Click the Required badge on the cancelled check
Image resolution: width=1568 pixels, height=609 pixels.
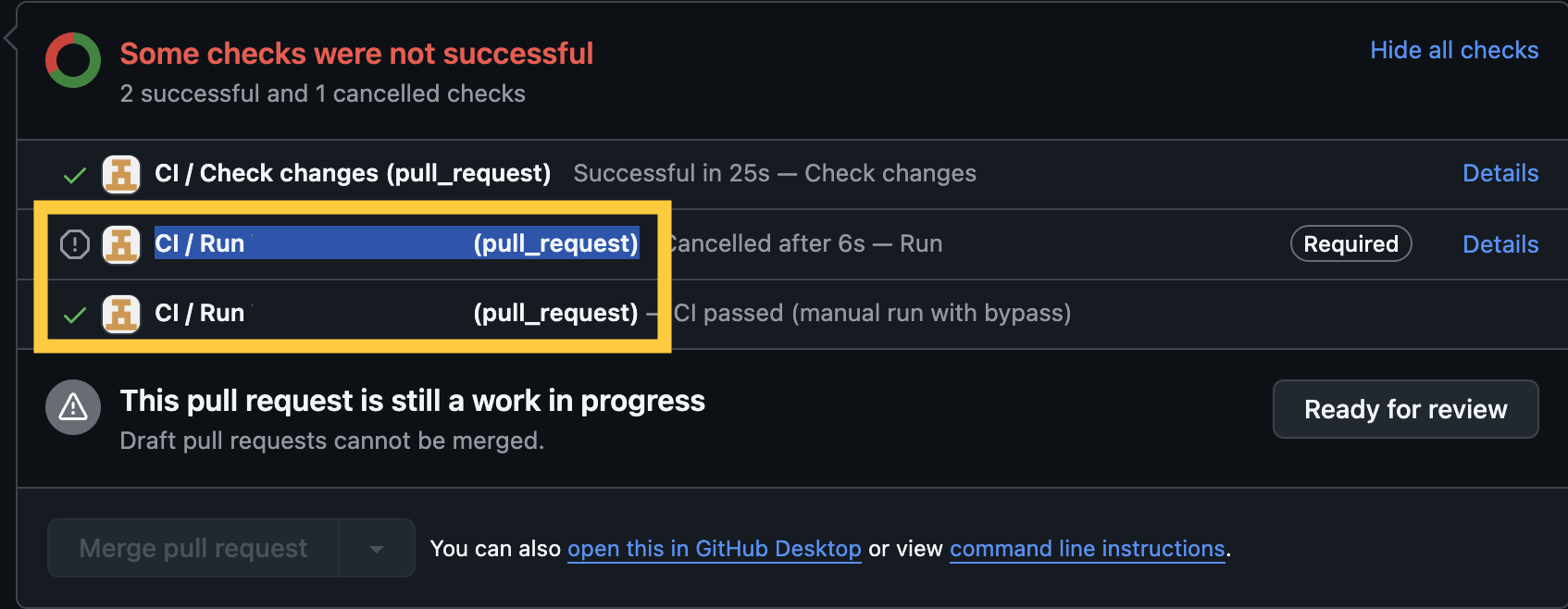tap(1350, 243)
